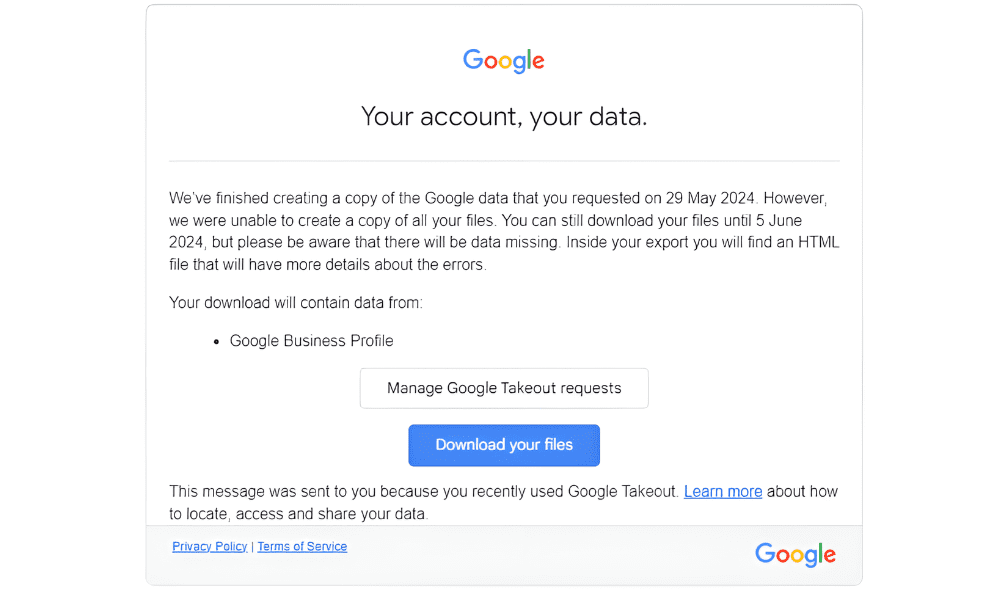This screenshot has height=591, width=1004.
Task: Click the 'Your account, your data.' heading
Action: 503,116
